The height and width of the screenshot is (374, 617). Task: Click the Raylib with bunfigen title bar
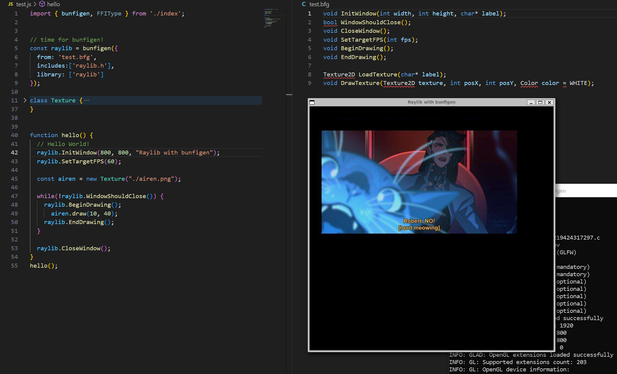pos(431,102)
